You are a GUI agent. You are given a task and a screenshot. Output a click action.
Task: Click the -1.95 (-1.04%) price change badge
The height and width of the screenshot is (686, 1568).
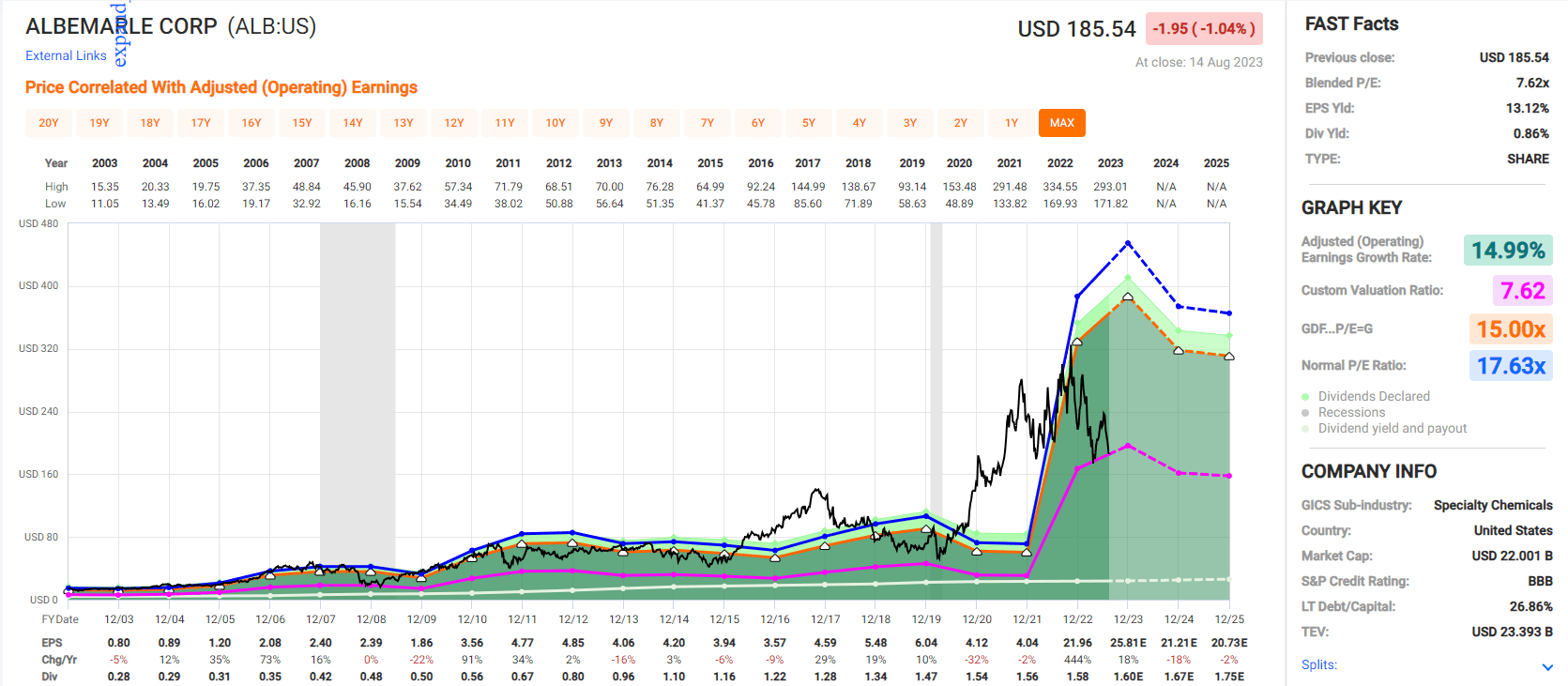click(1204, 29)
